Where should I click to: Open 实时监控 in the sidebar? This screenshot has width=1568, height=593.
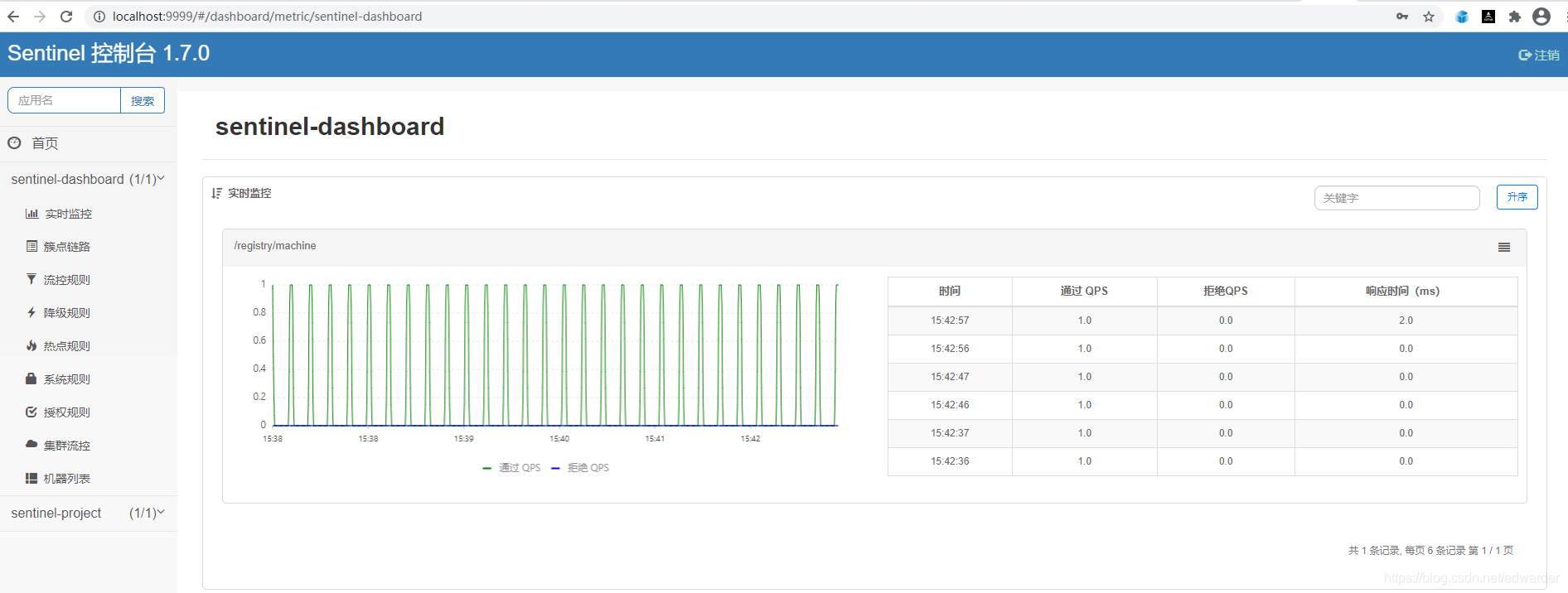click(68, 214)
